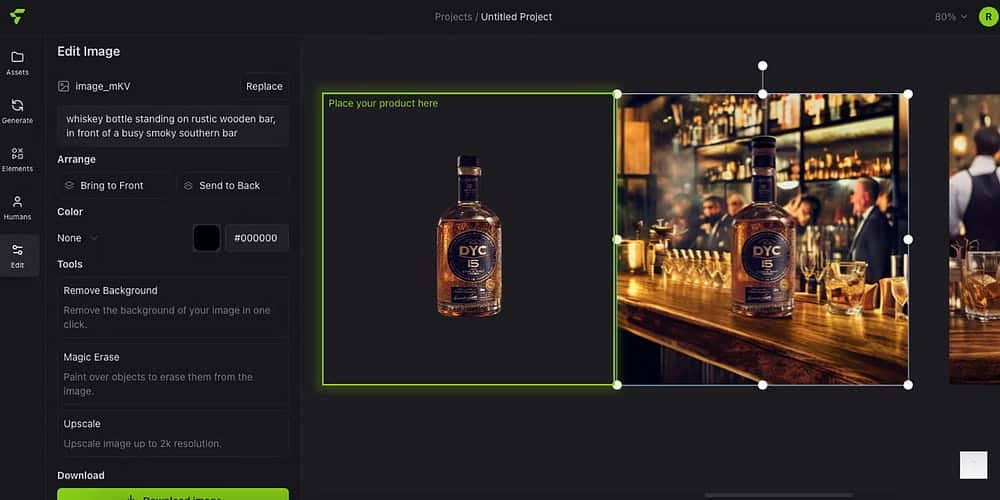Click the Edit Image panel heading
This screenshot has width=1000, height=500.
(89, 52)
